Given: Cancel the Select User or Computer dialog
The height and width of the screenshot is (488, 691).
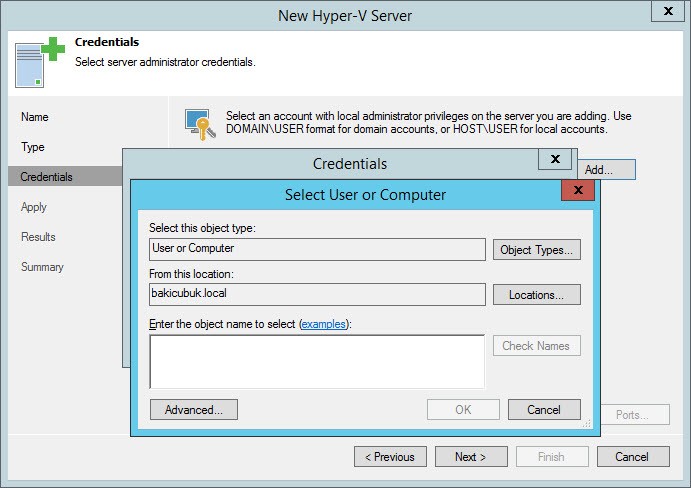Looking at the screenshot, I should point(544,410).
